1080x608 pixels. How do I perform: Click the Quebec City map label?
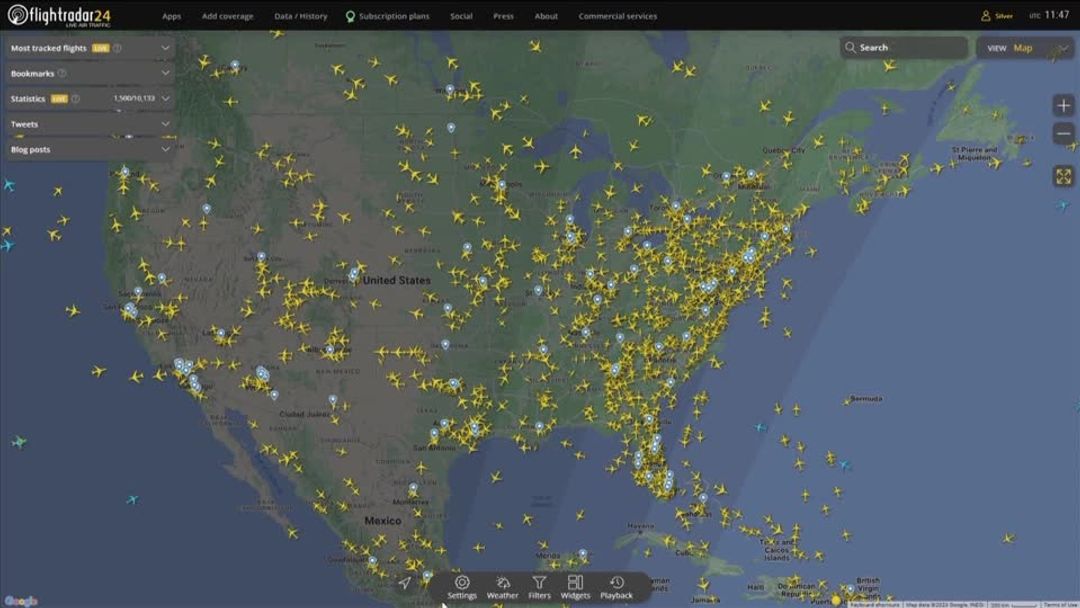coord(783,150)
